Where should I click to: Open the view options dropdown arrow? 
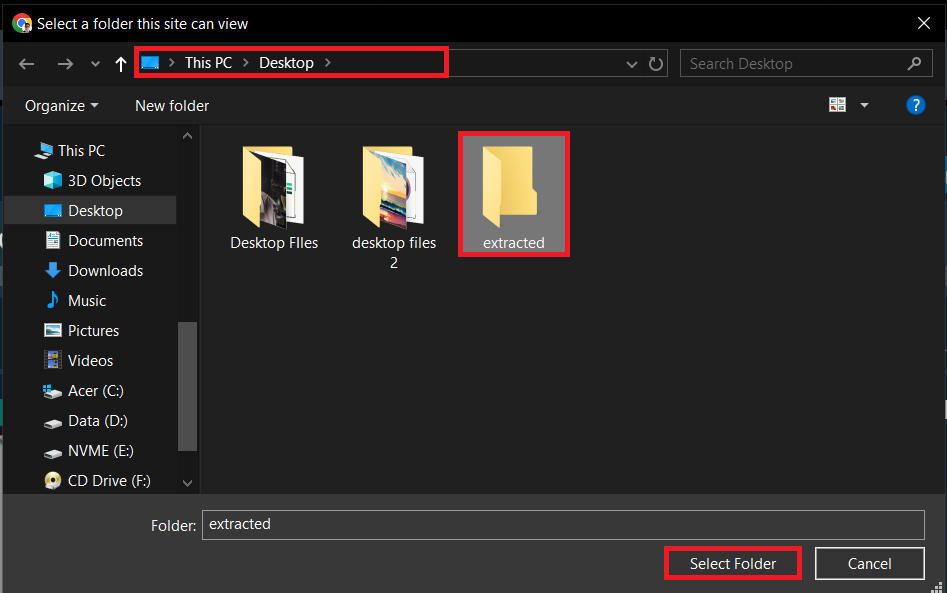pyautogui.click(x=864, y=104)
